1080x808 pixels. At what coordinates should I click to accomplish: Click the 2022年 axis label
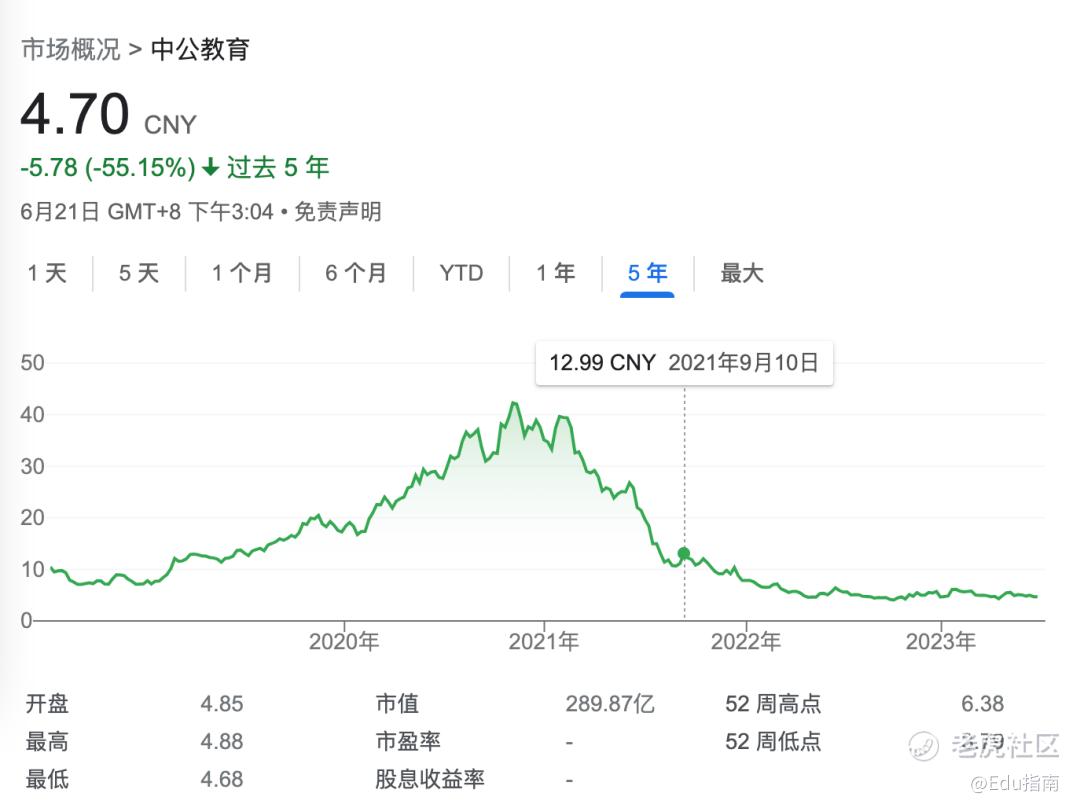746,641
